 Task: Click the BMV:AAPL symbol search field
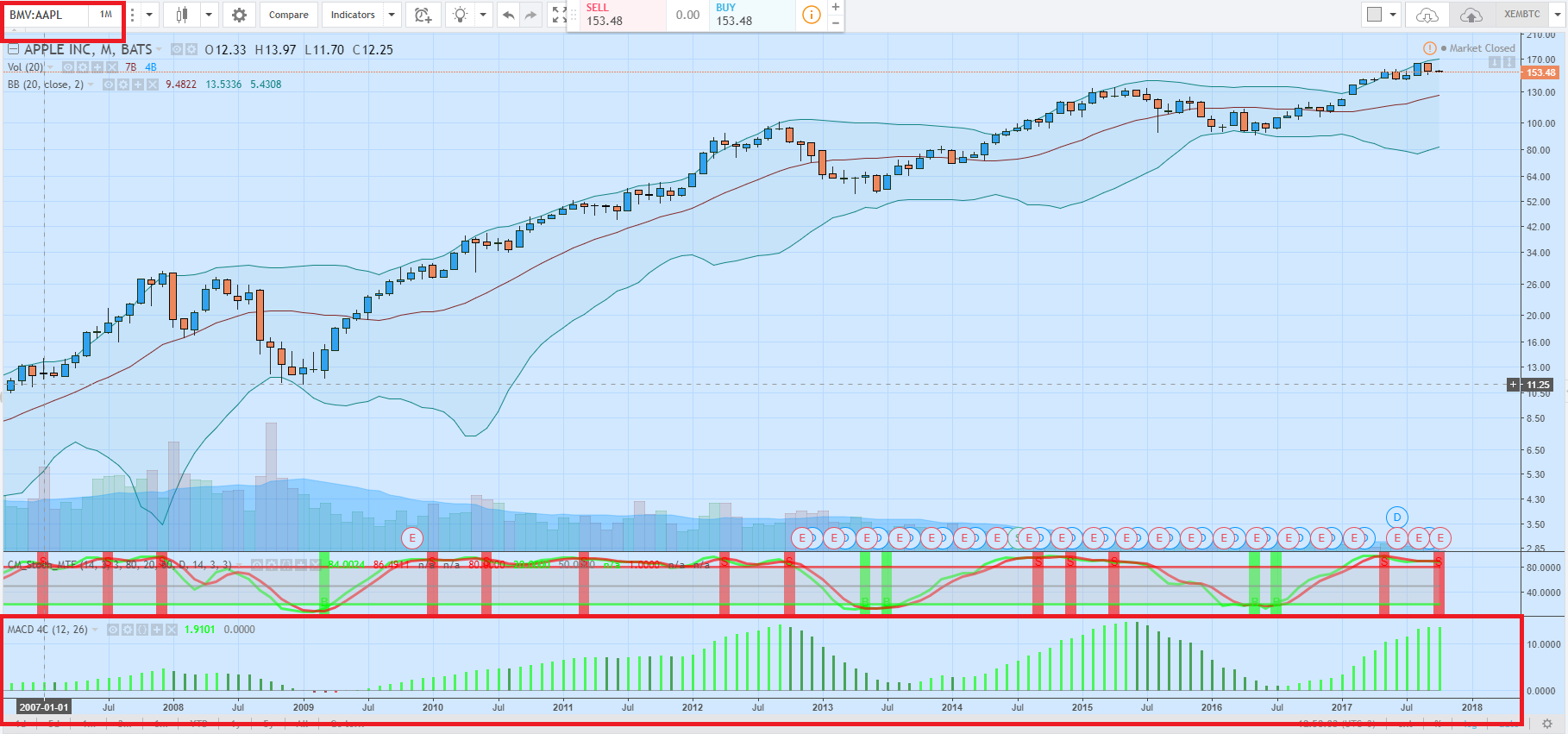[47, 15]
